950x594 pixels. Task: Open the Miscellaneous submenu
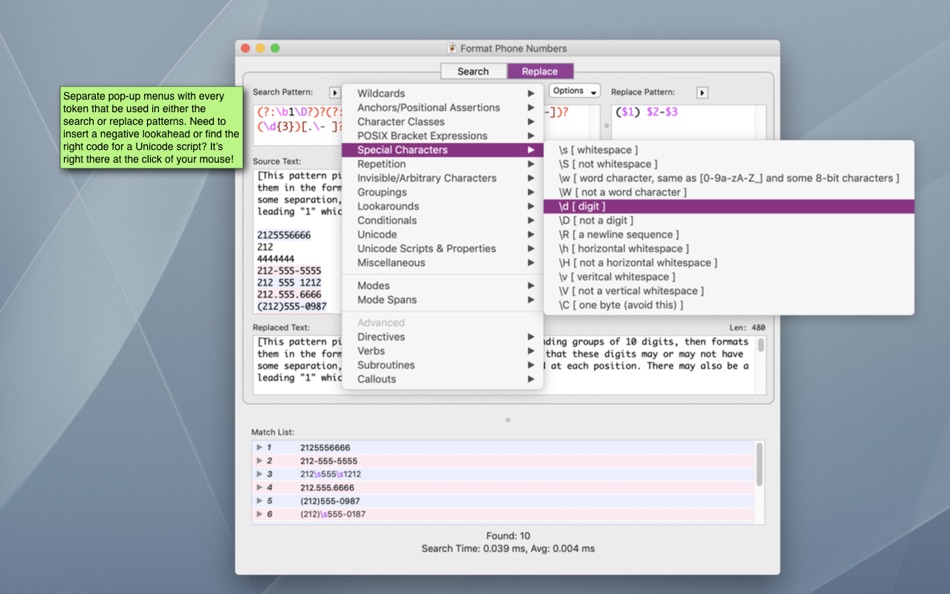[442, 262]
